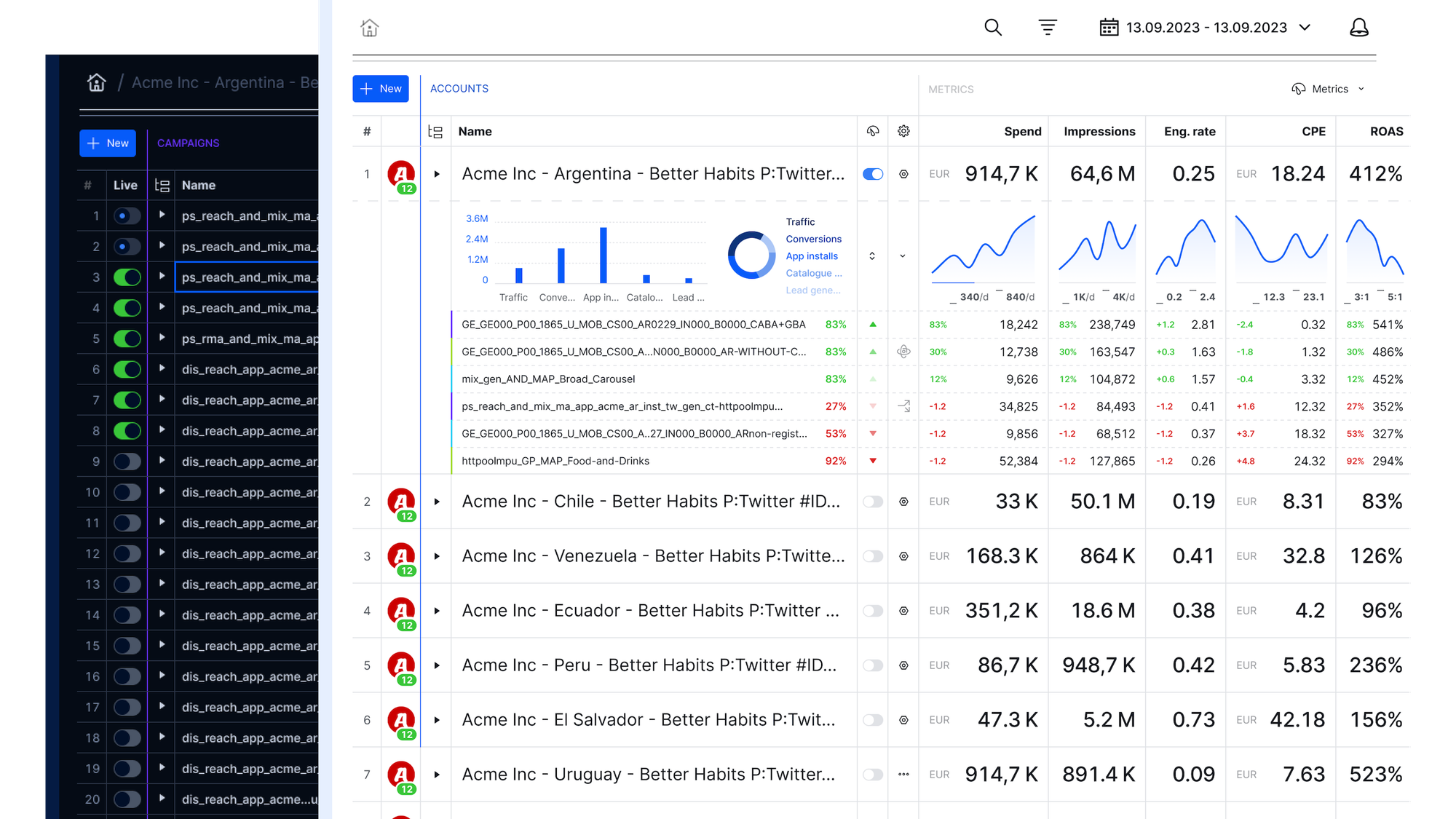Open the search magnifier icon
The width and height of the screenshot is (1456, 819).
(993, 28)
